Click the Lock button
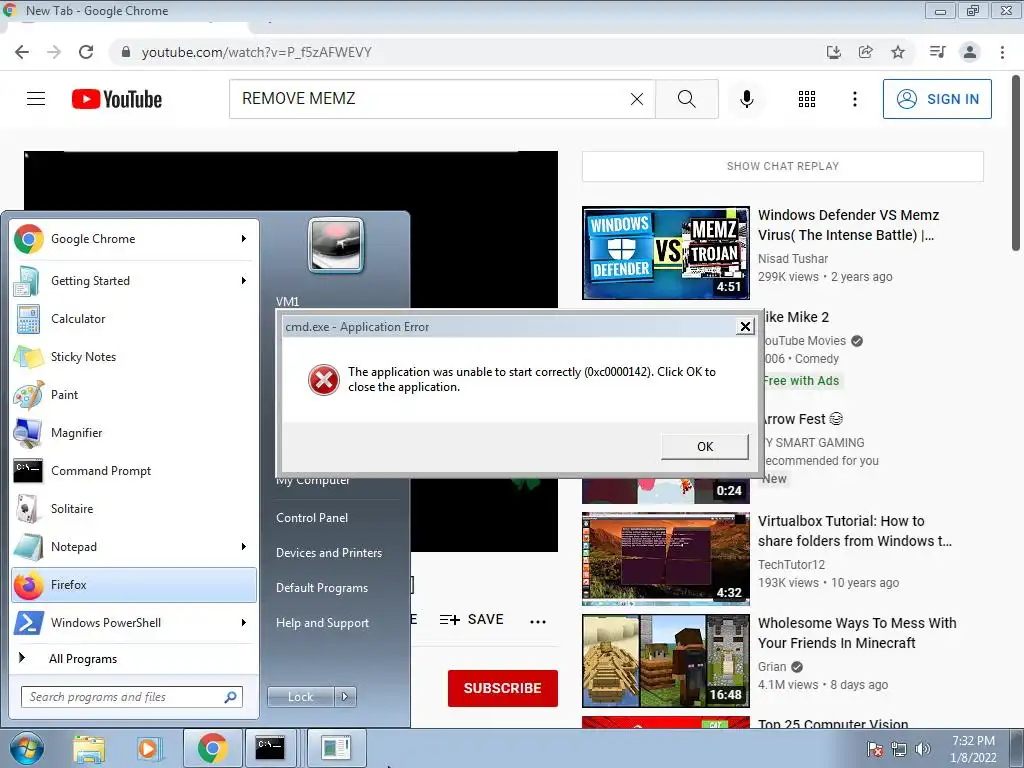The width and height of the screenshot is (1024, 768). (x=300, y=697)
